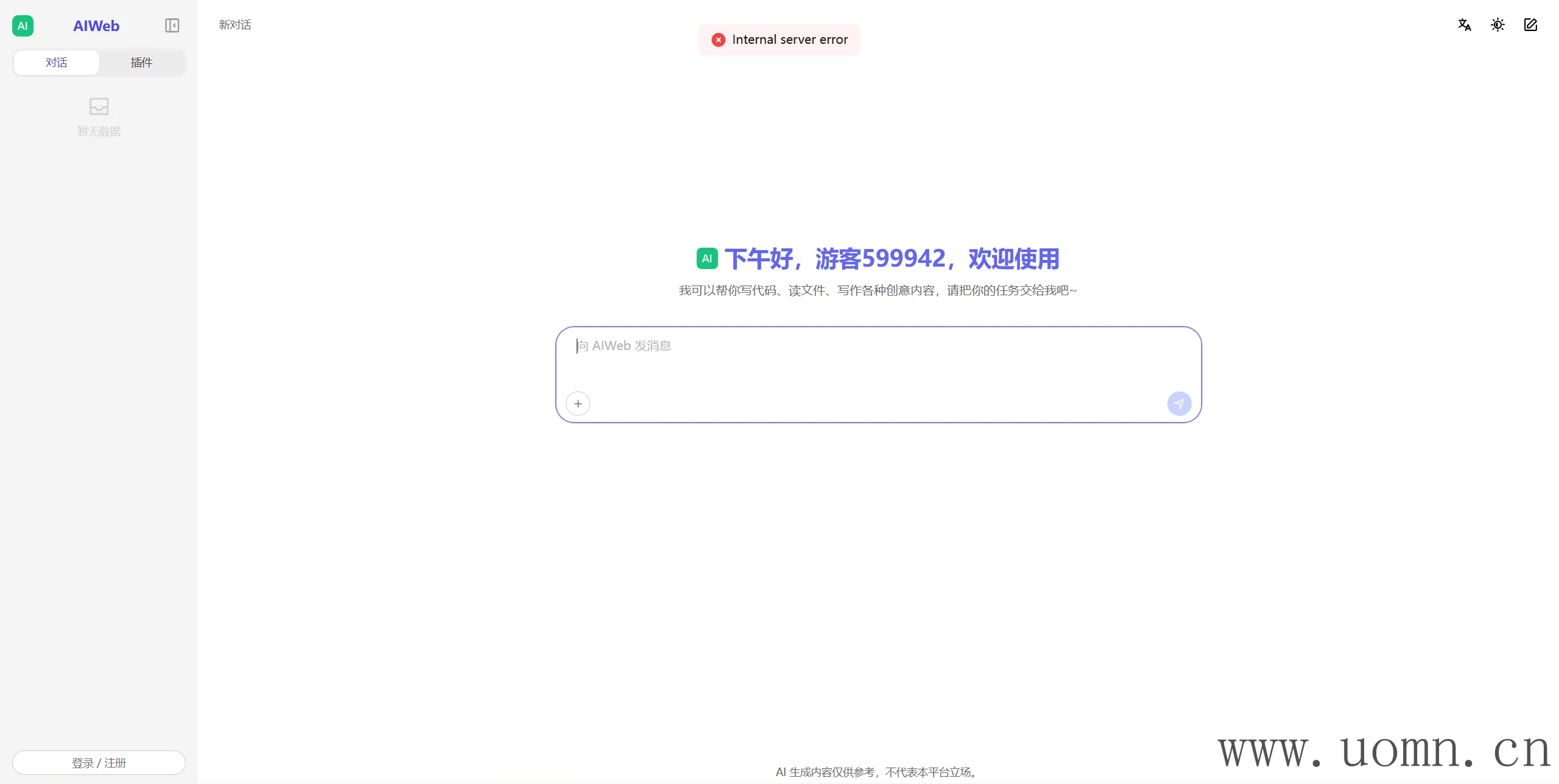Click the empty inbox tray icon
1559x784 pixels.
click(99, 107)
